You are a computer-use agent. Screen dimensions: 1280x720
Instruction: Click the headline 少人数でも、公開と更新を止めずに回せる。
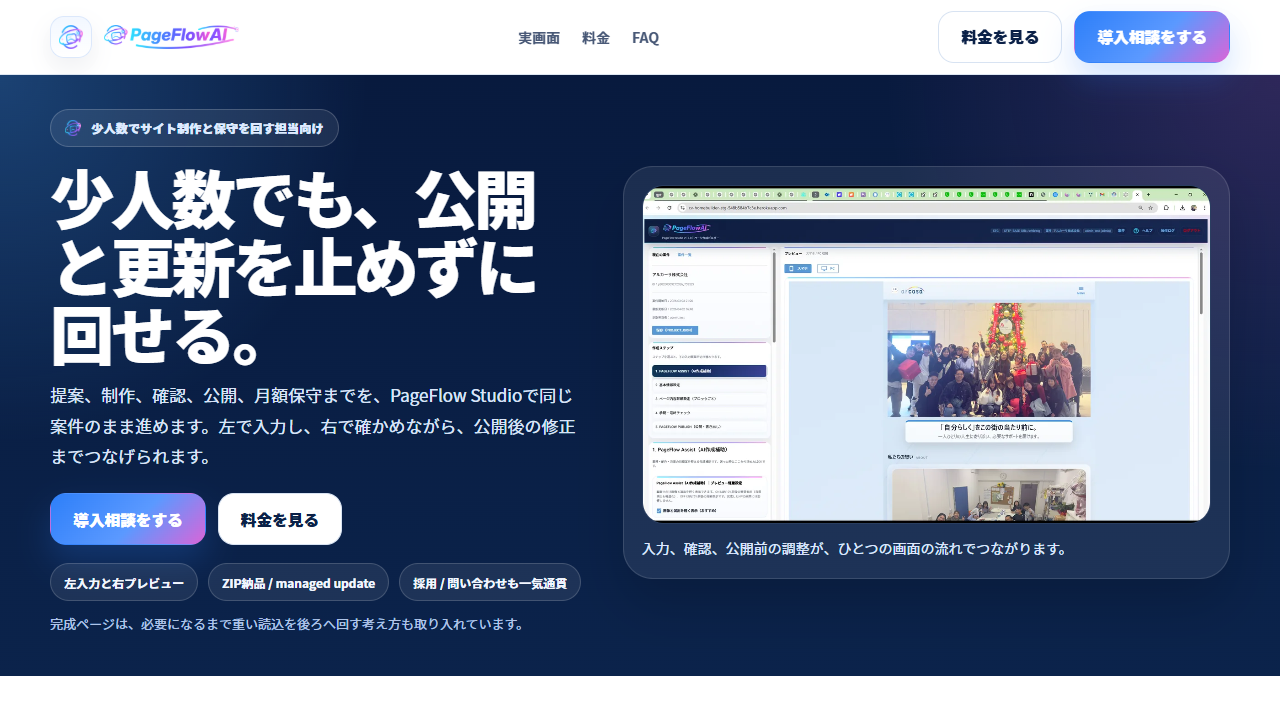[x=295, y=267]
